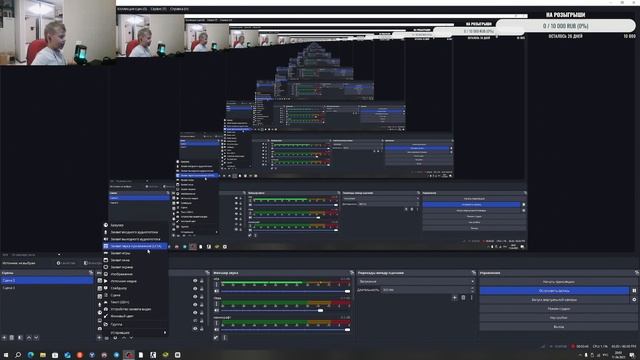Choose Захват экрана in the source menu
Screen dimensions: 640x360
135,267
